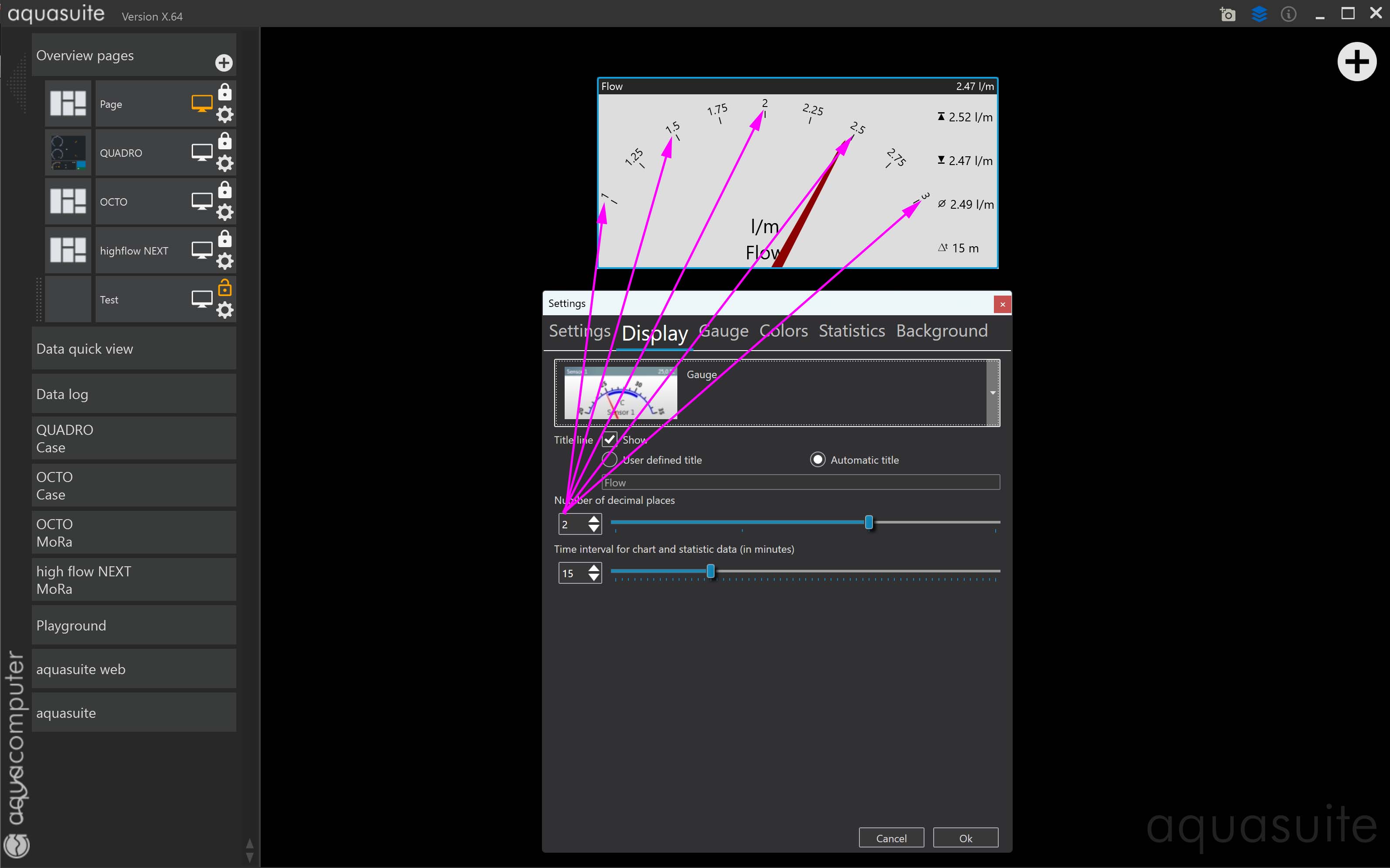
Task: Increase decimal places with up arrow
Action: (x=594, y=519)
